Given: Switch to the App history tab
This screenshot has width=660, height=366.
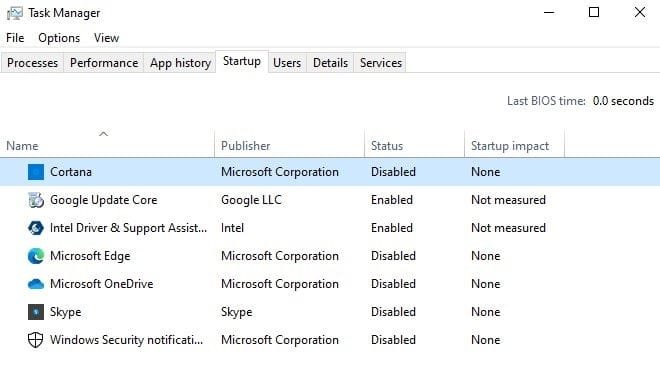Looking at the screenshot, I should (x=180, y=63).
